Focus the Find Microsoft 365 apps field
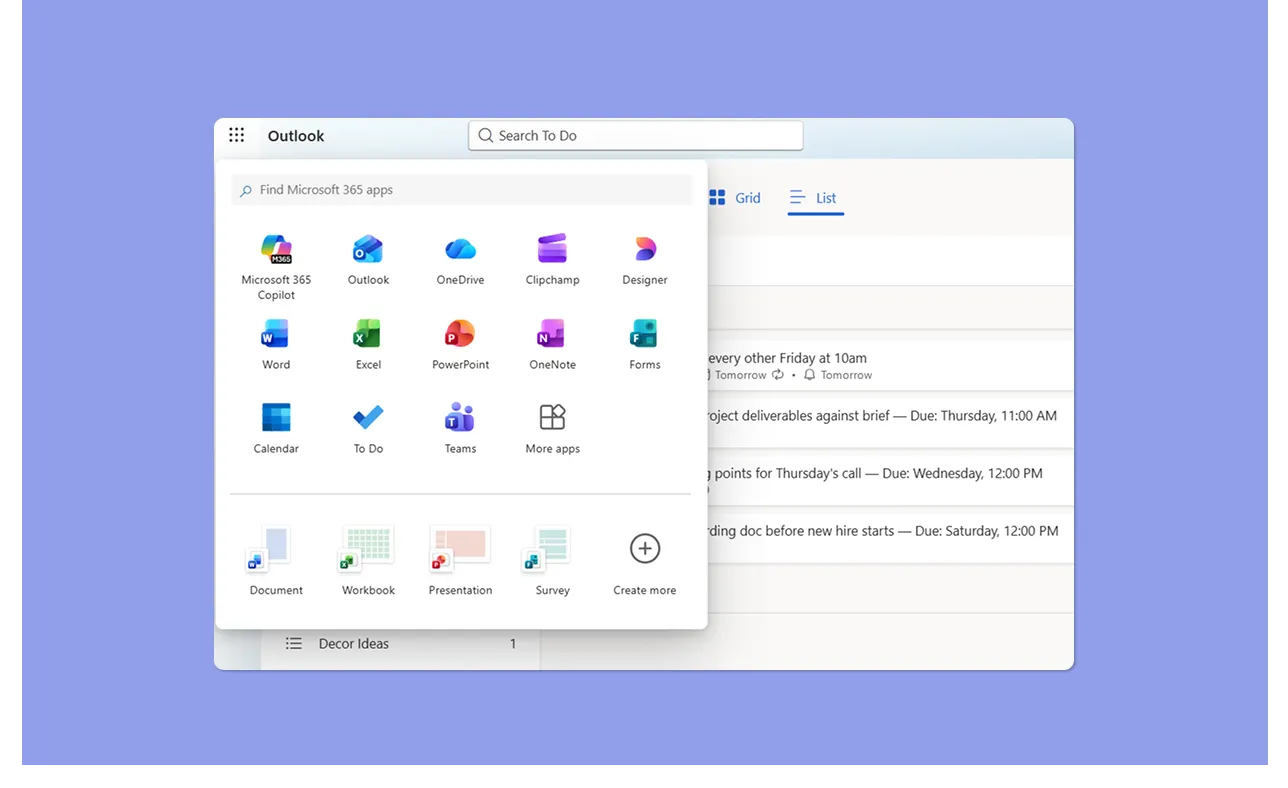1288x788 pixels. [x=461, y=190]
